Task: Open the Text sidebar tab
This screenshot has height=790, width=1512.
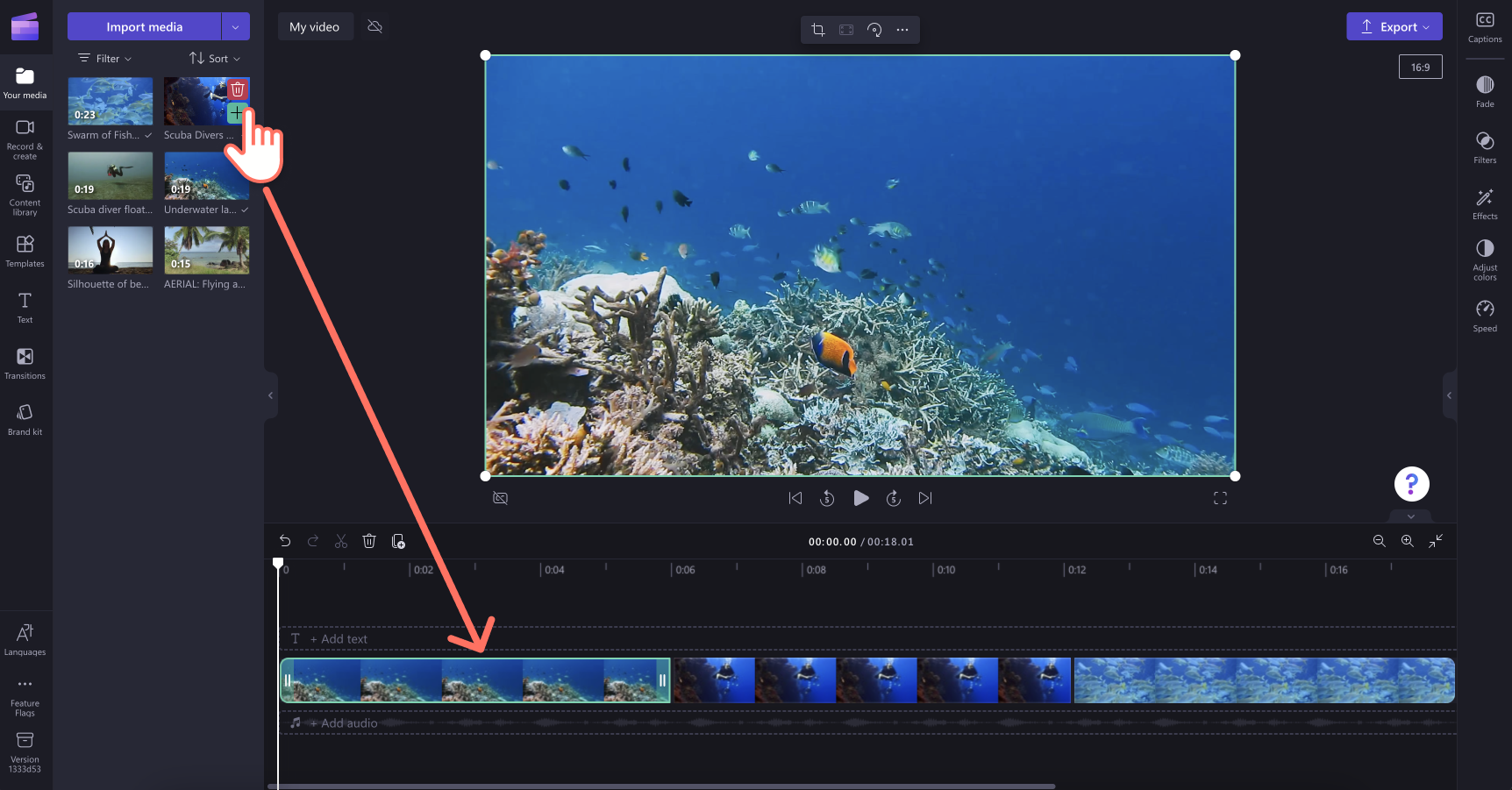Action: click(x=25, y=307)
